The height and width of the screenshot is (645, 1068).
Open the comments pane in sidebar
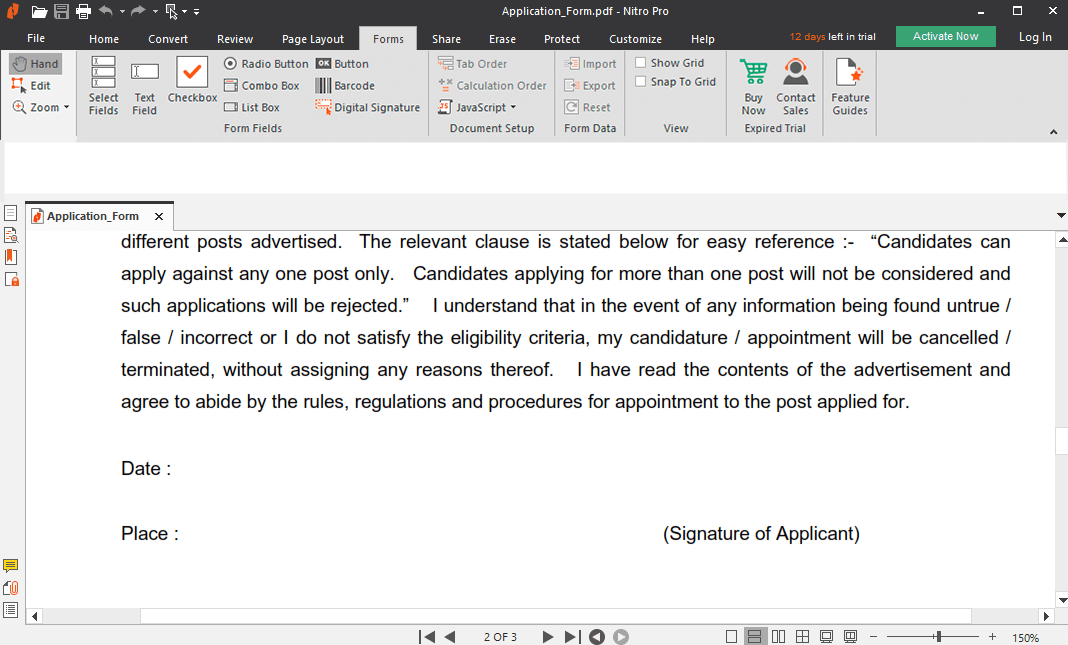(11, 566)
